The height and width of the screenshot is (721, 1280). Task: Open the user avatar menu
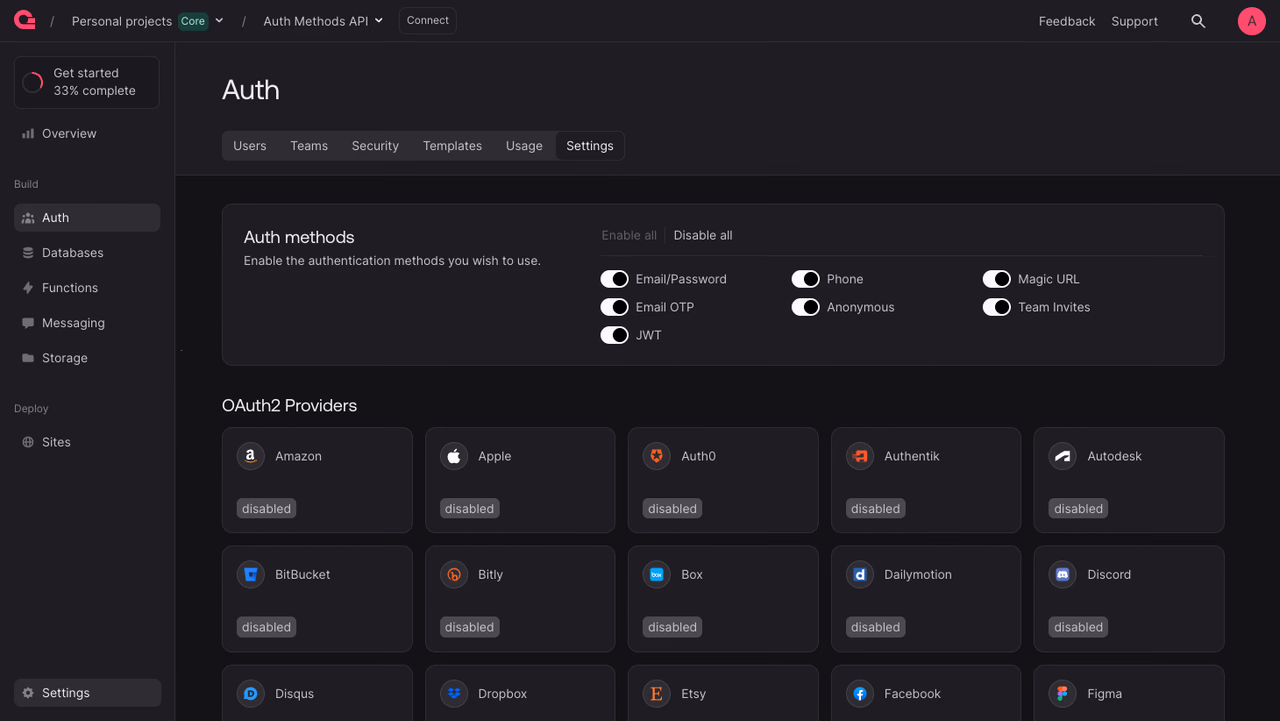click(1251, 21)
